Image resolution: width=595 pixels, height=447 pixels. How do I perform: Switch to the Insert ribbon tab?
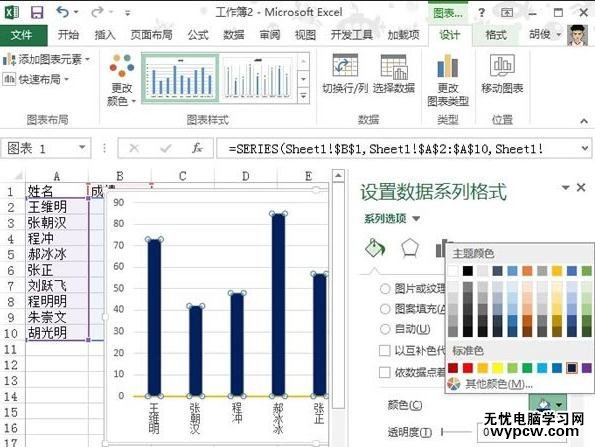[105, 35]
